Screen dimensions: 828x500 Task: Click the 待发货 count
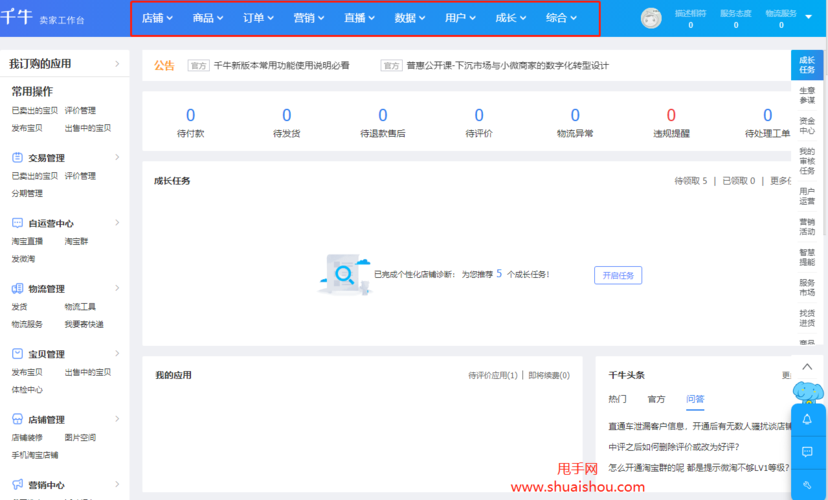pos(287,115)
